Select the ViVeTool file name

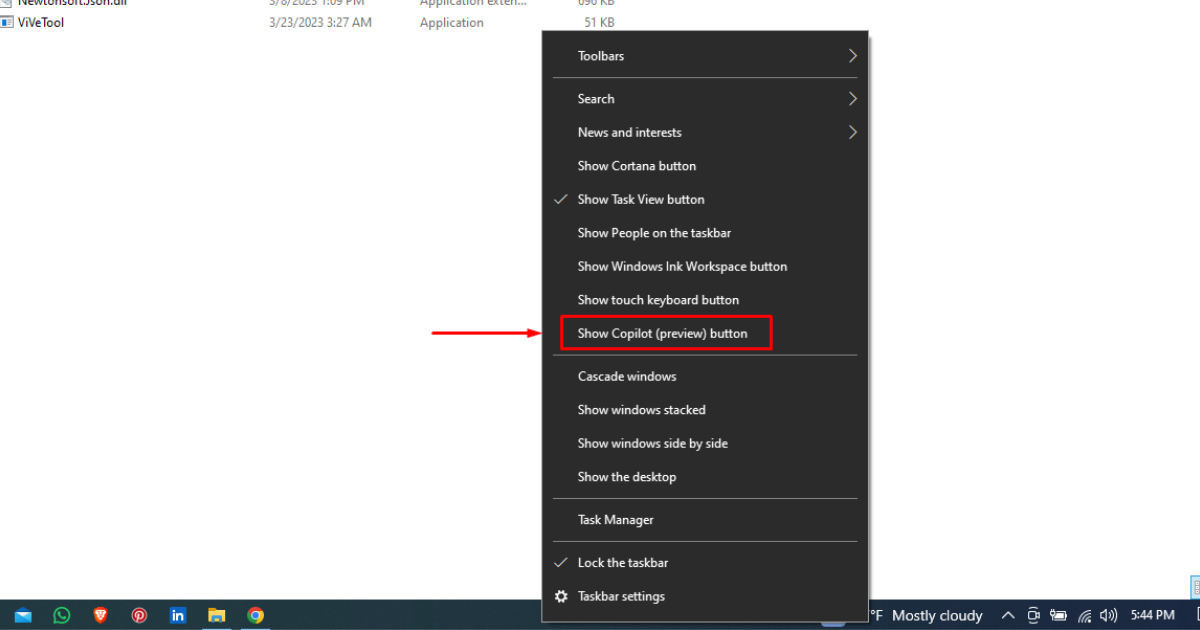pos(41,22)
